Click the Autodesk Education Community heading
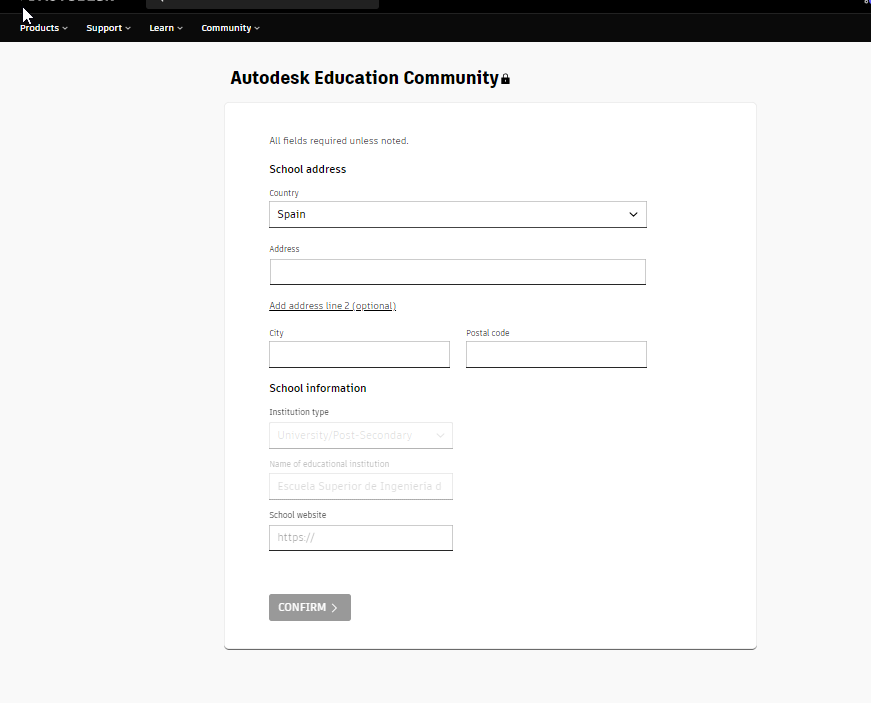Viewport: 871px width, 703px height. point(364,78)
